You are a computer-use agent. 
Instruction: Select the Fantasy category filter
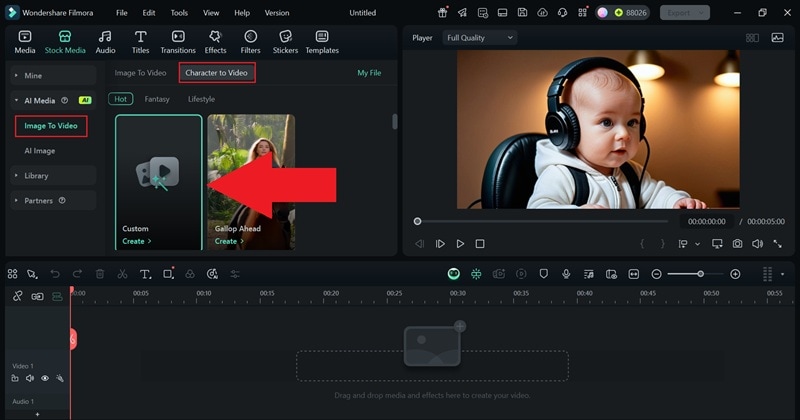157,99
